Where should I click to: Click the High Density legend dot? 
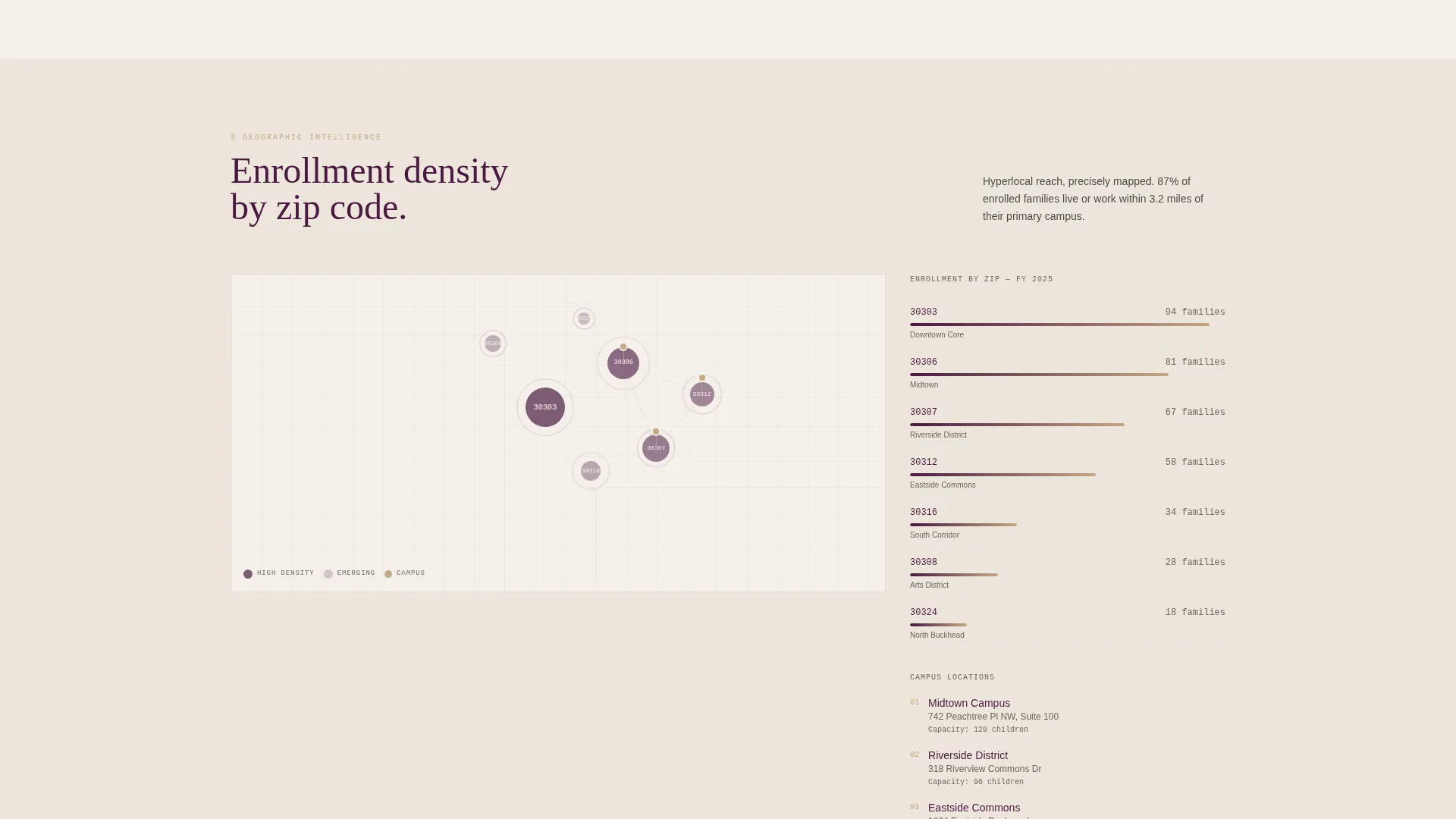248,574
